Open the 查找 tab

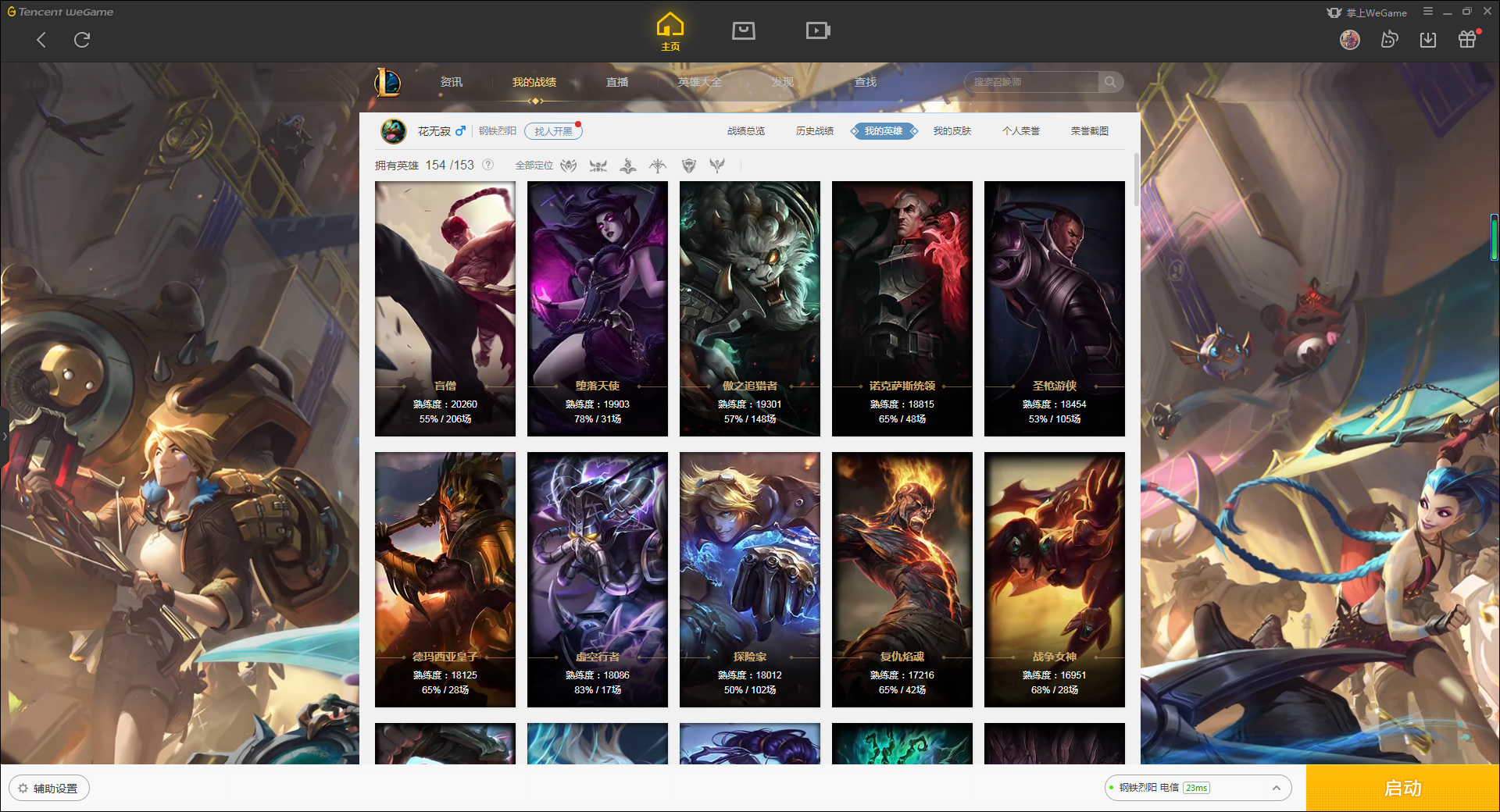click(866, 82)
